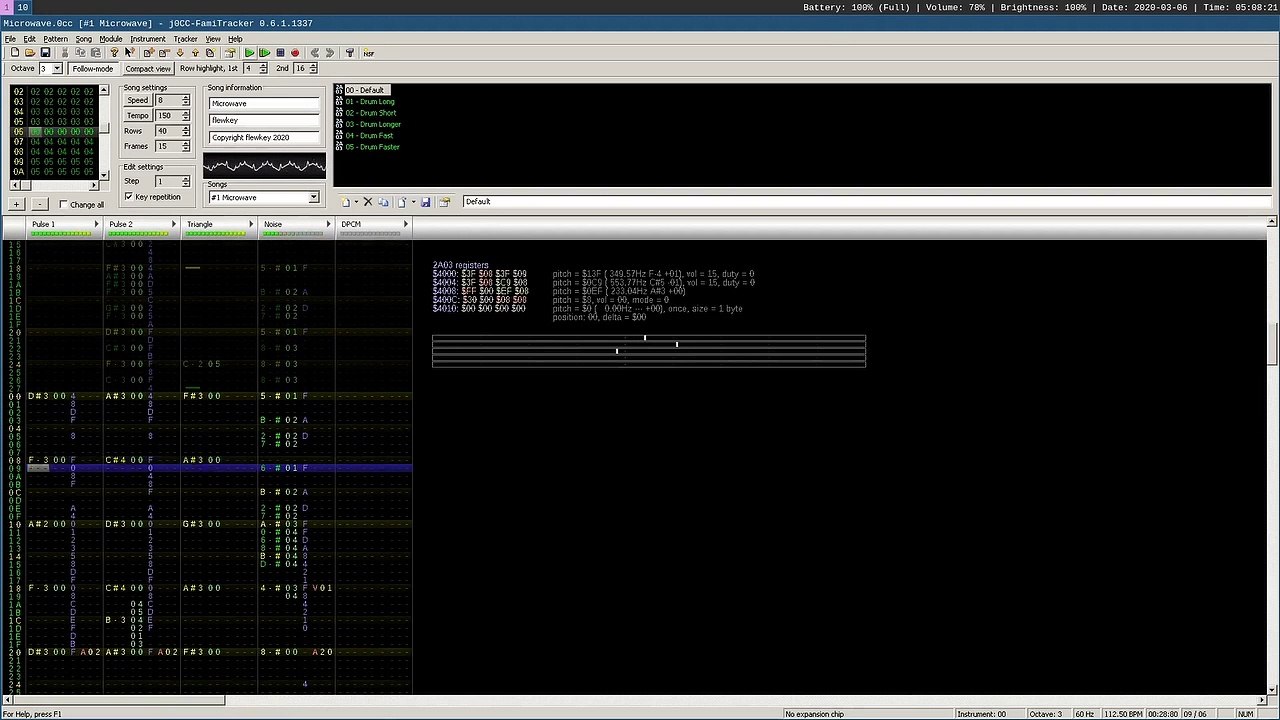Go to the previous frame arrow icon

point(314,53)
